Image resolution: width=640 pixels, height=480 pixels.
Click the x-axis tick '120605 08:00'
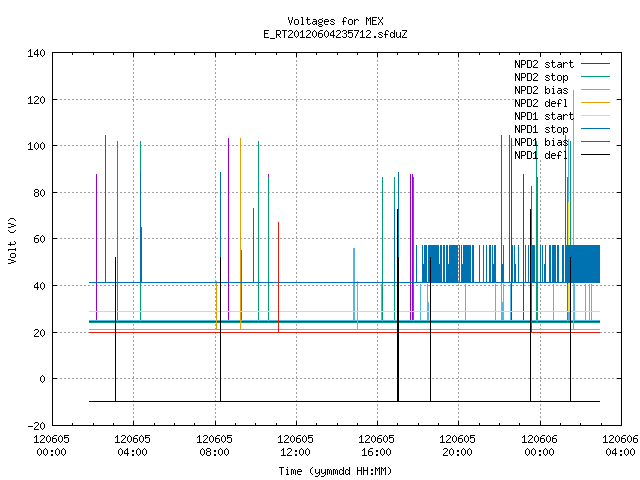[x=214, y=446]
